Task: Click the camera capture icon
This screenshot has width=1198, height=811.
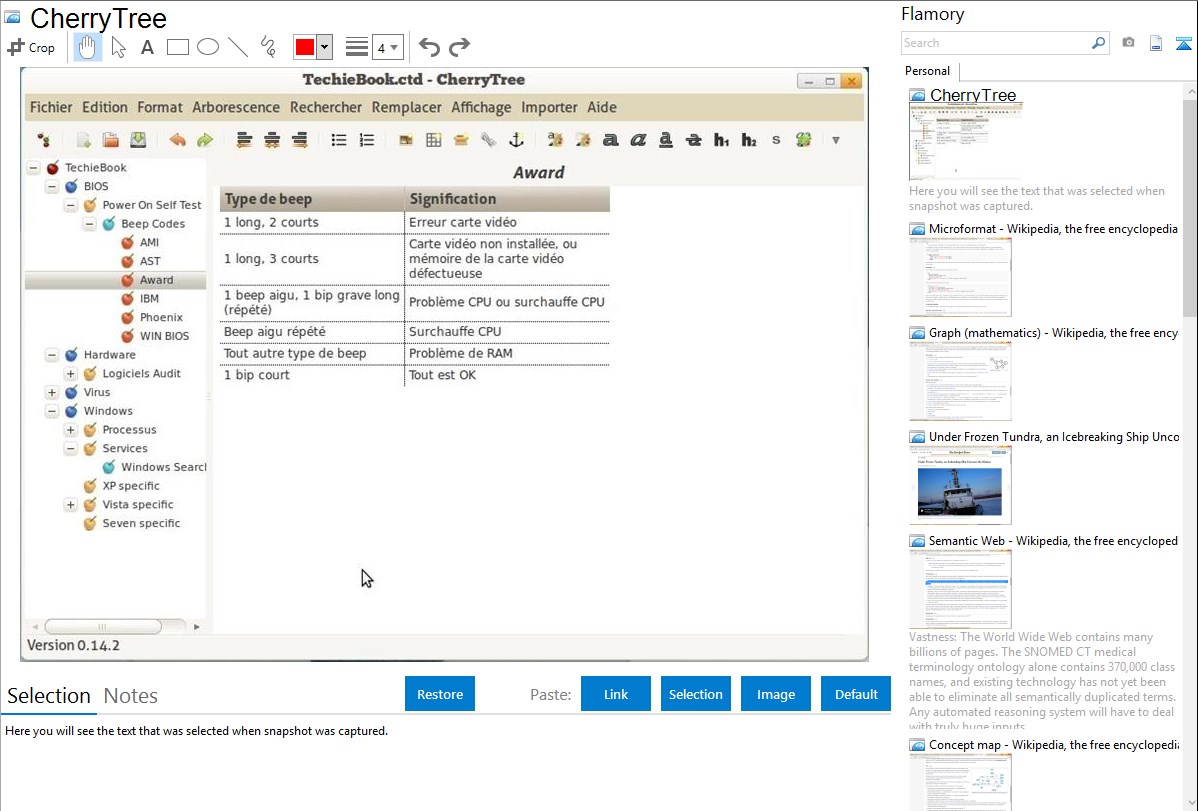Action: (x=1128, y=43)
